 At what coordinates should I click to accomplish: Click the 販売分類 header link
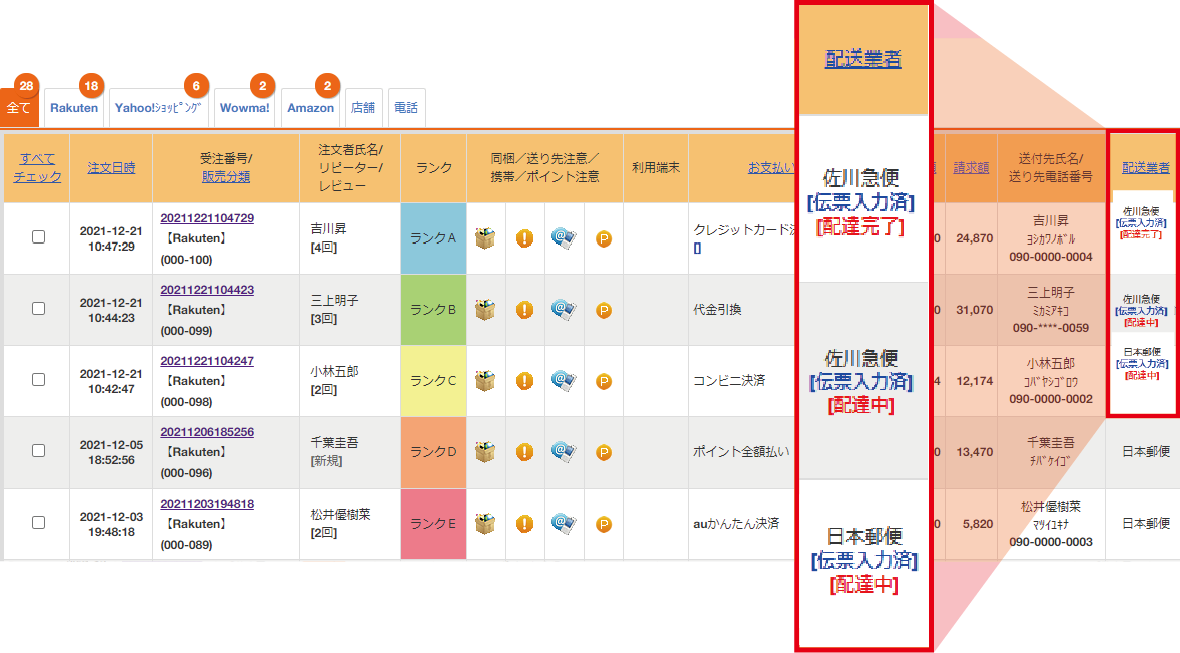click(226, 176)
